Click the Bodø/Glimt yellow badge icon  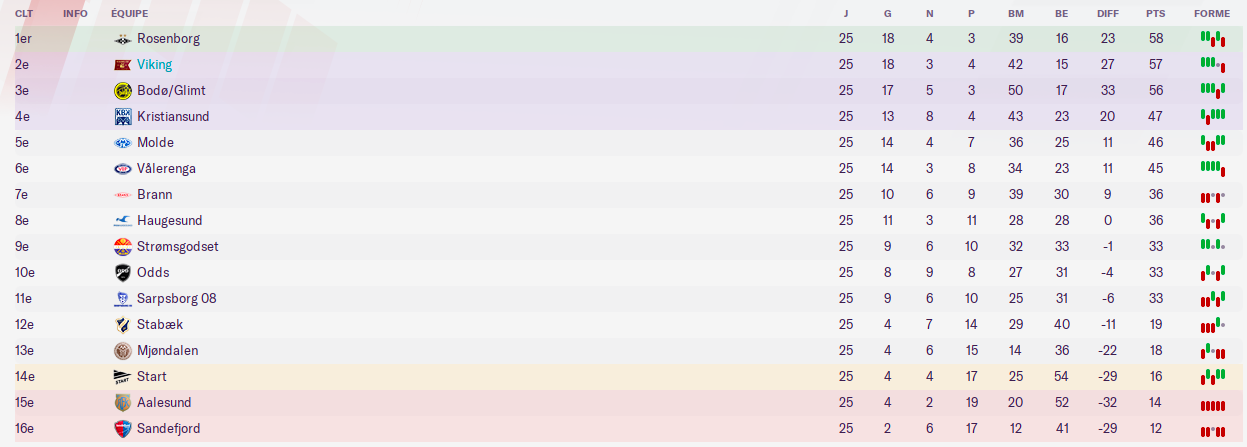pos(123,91)
